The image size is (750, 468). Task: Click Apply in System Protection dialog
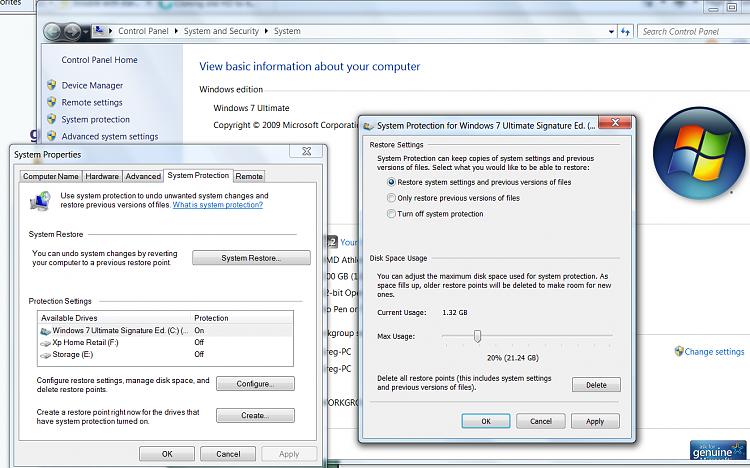coord(595,421)
